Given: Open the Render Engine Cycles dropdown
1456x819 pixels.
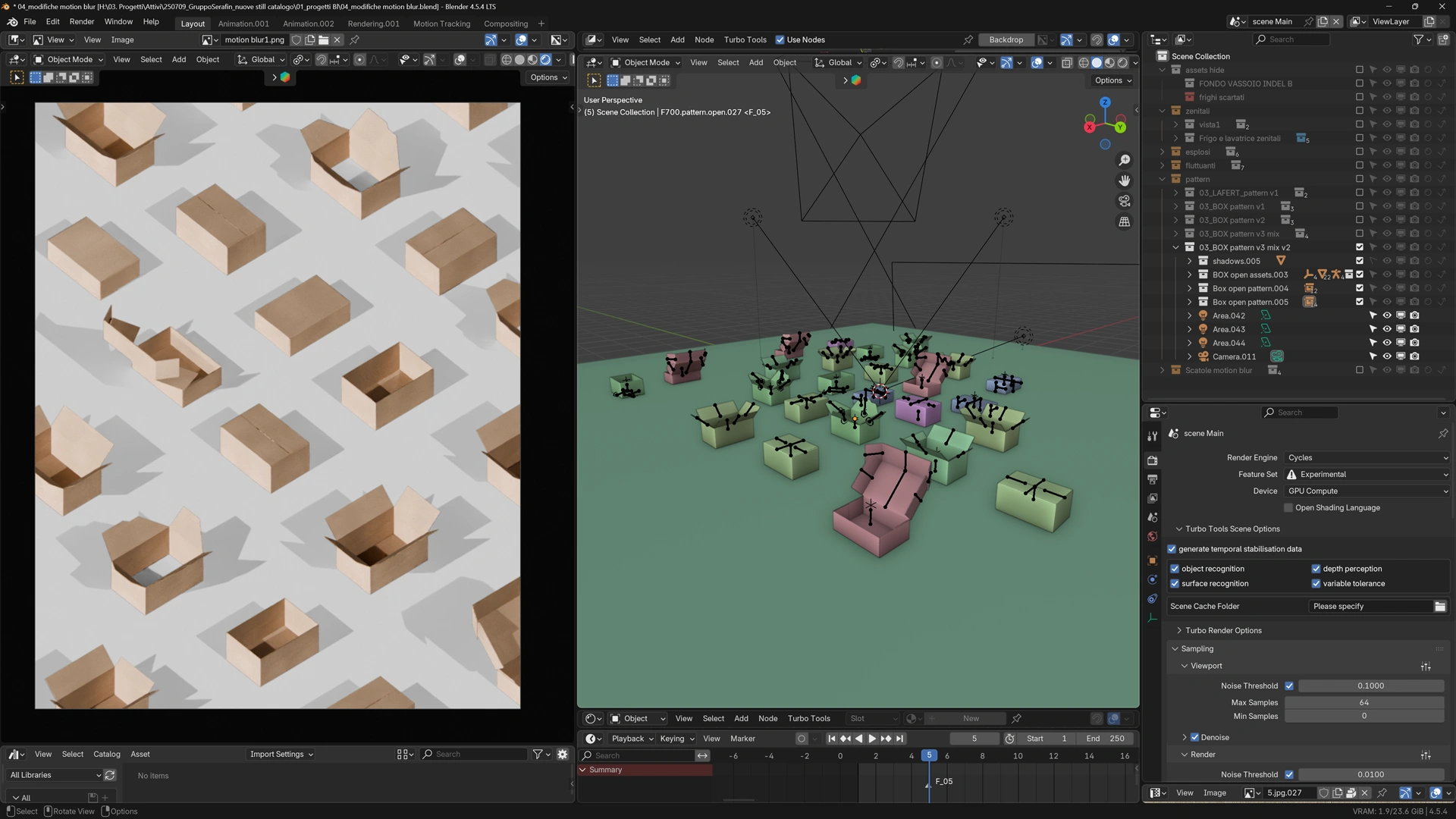Looking at the screenshot, I should click(x=1367, y=457).
